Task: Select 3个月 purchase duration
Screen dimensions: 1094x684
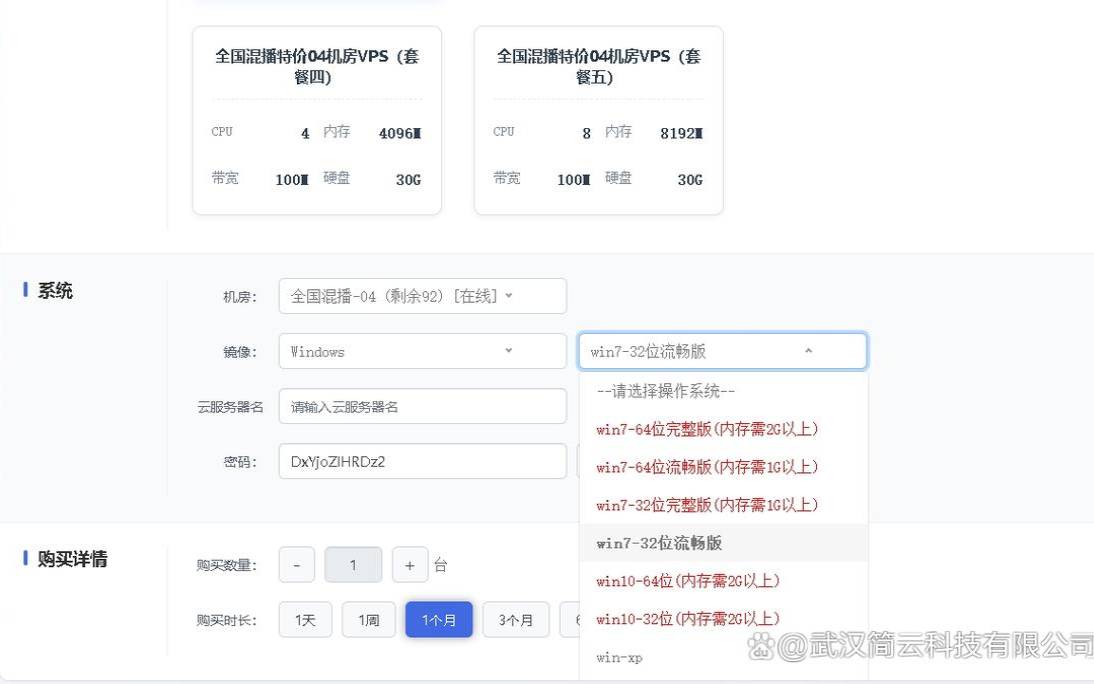Action: coord(515,619)
